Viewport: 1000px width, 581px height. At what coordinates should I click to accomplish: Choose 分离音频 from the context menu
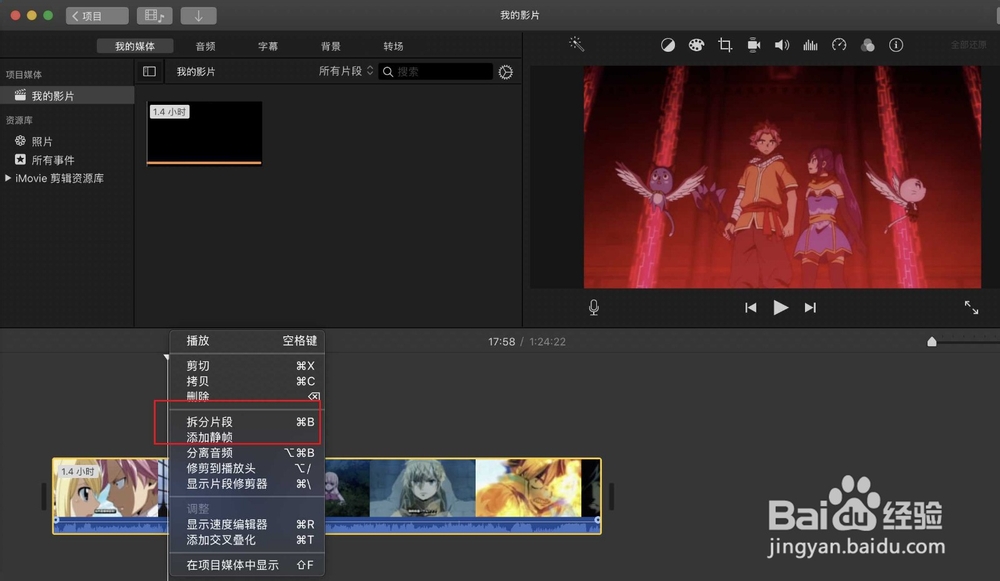247,452
